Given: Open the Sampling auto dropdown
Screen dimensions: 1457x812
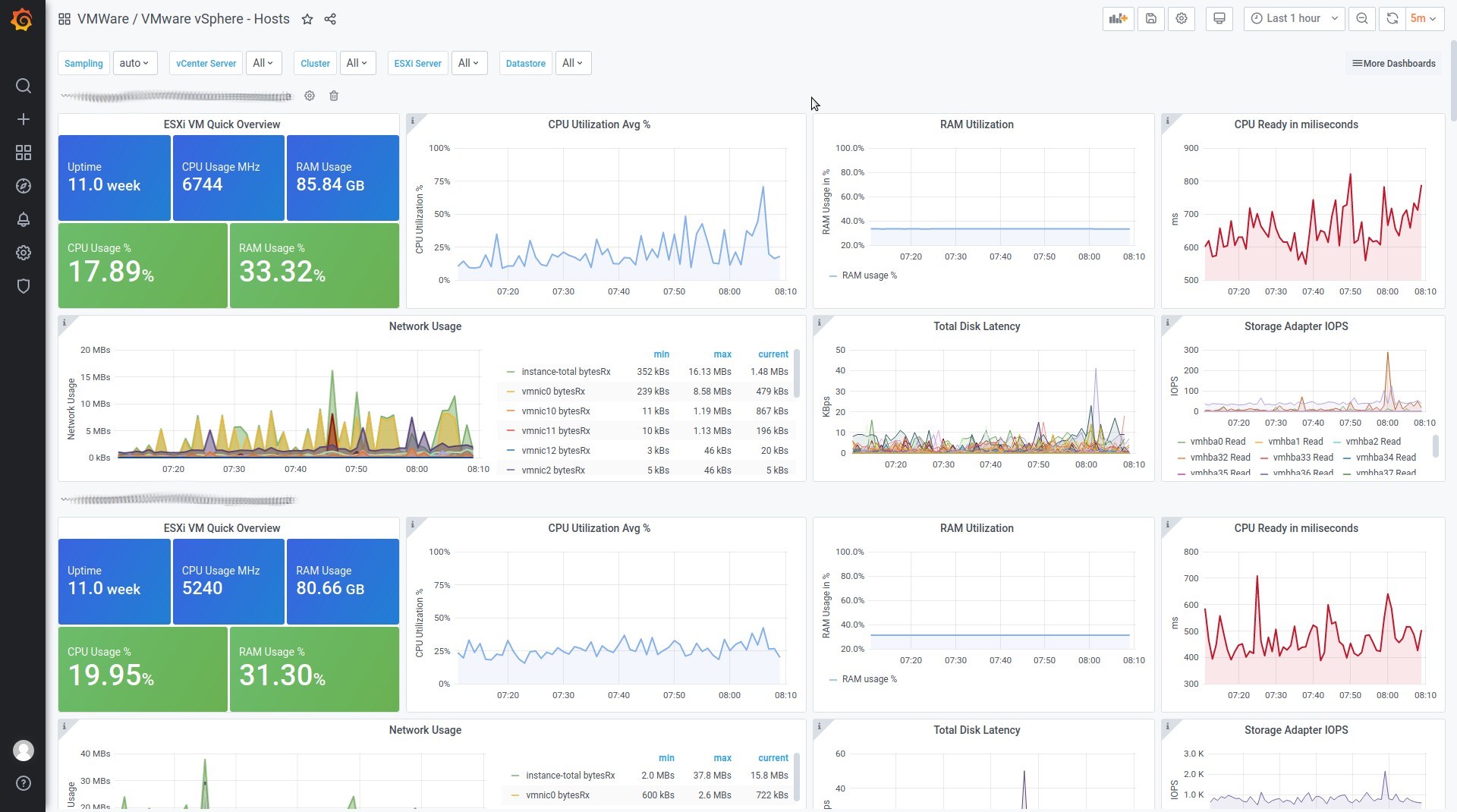Looking at the screenshot, I should [x=134, y=63].
